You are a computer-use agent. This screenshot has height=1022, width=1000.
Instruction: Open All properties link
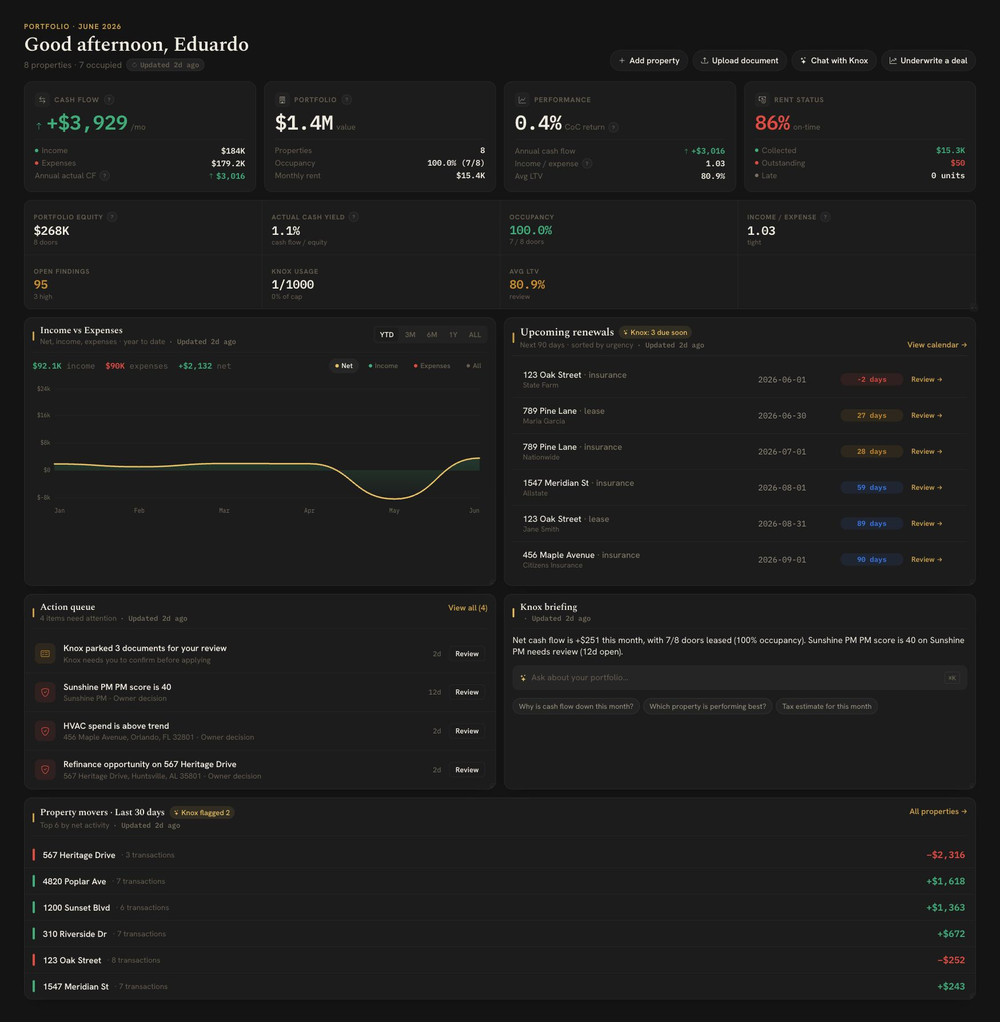pyautogui.click(x=938, y=812)
